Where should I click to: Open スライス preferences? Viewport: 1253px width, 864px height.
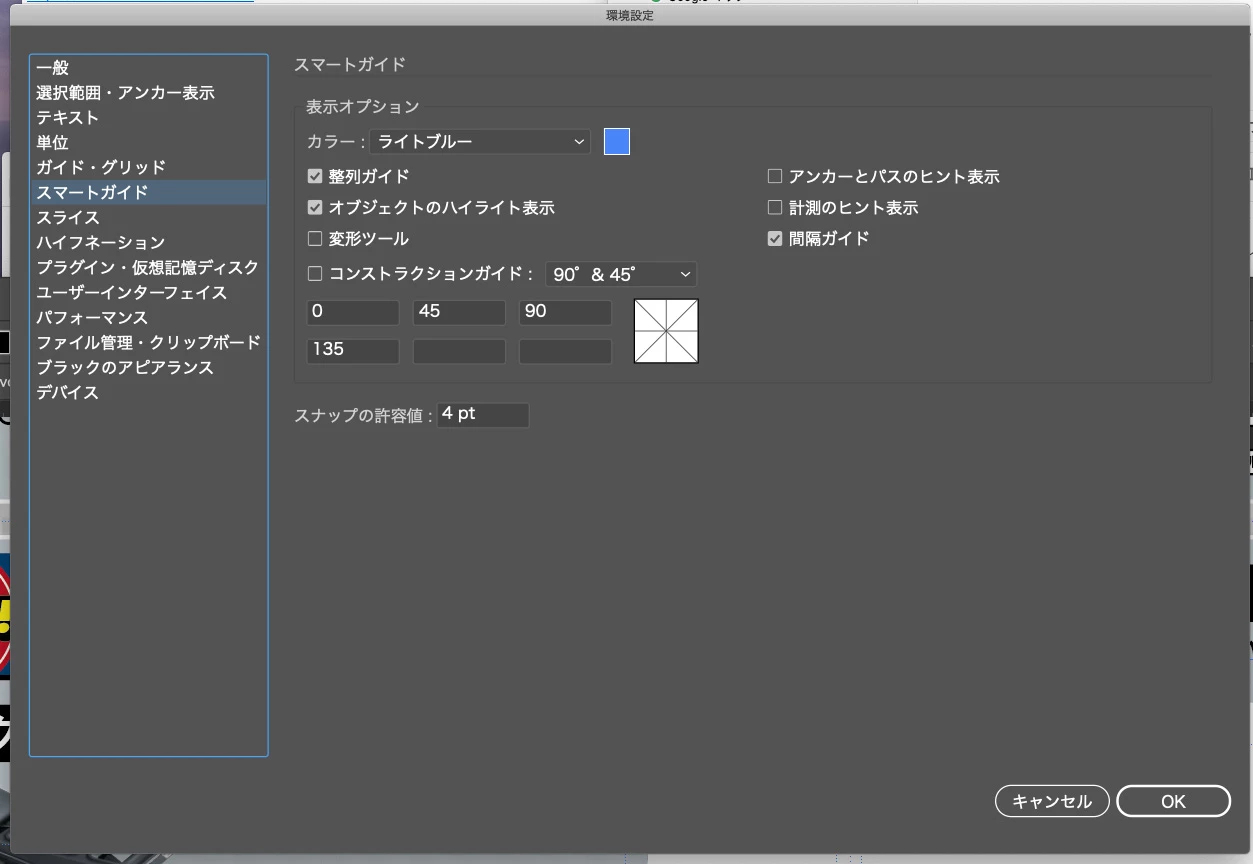click(x=148, y=218)
